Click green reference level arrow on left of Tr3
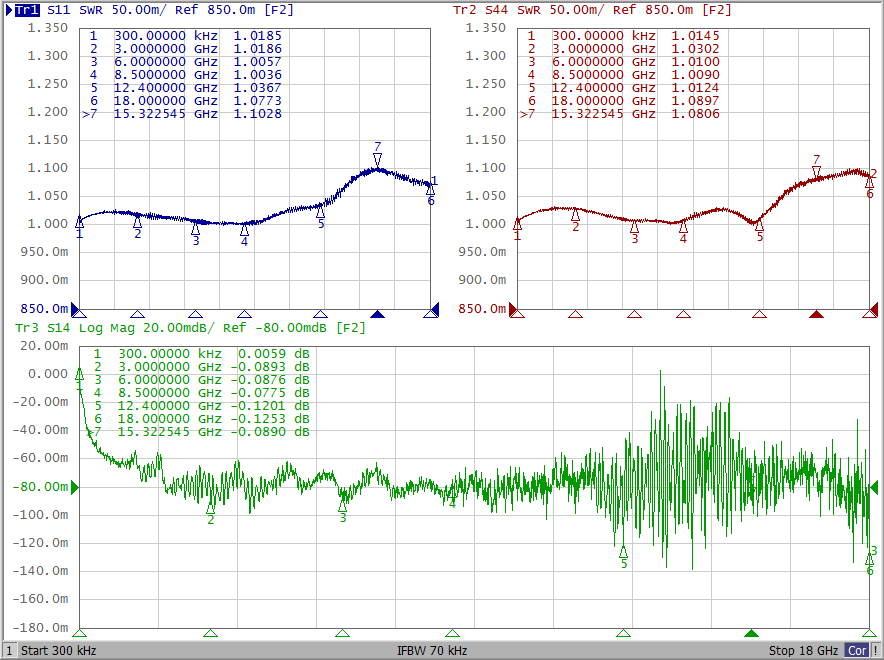The height and width of the screenshot is (660, 884). [x=73, y=487]
